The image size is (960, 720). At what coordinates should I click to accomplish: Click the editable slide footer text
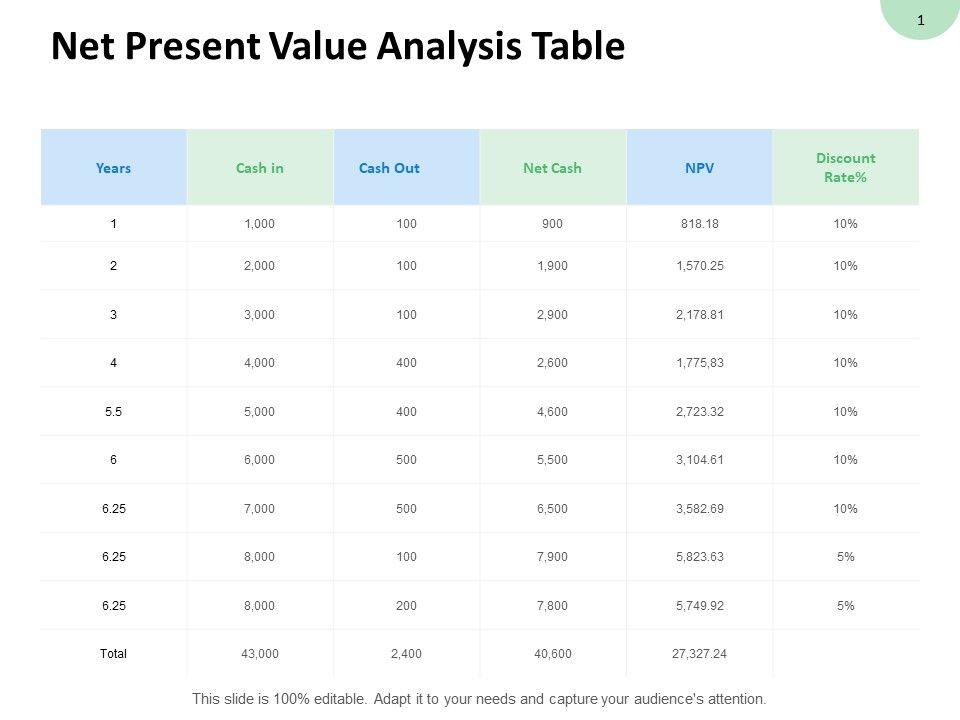[479, 699]
